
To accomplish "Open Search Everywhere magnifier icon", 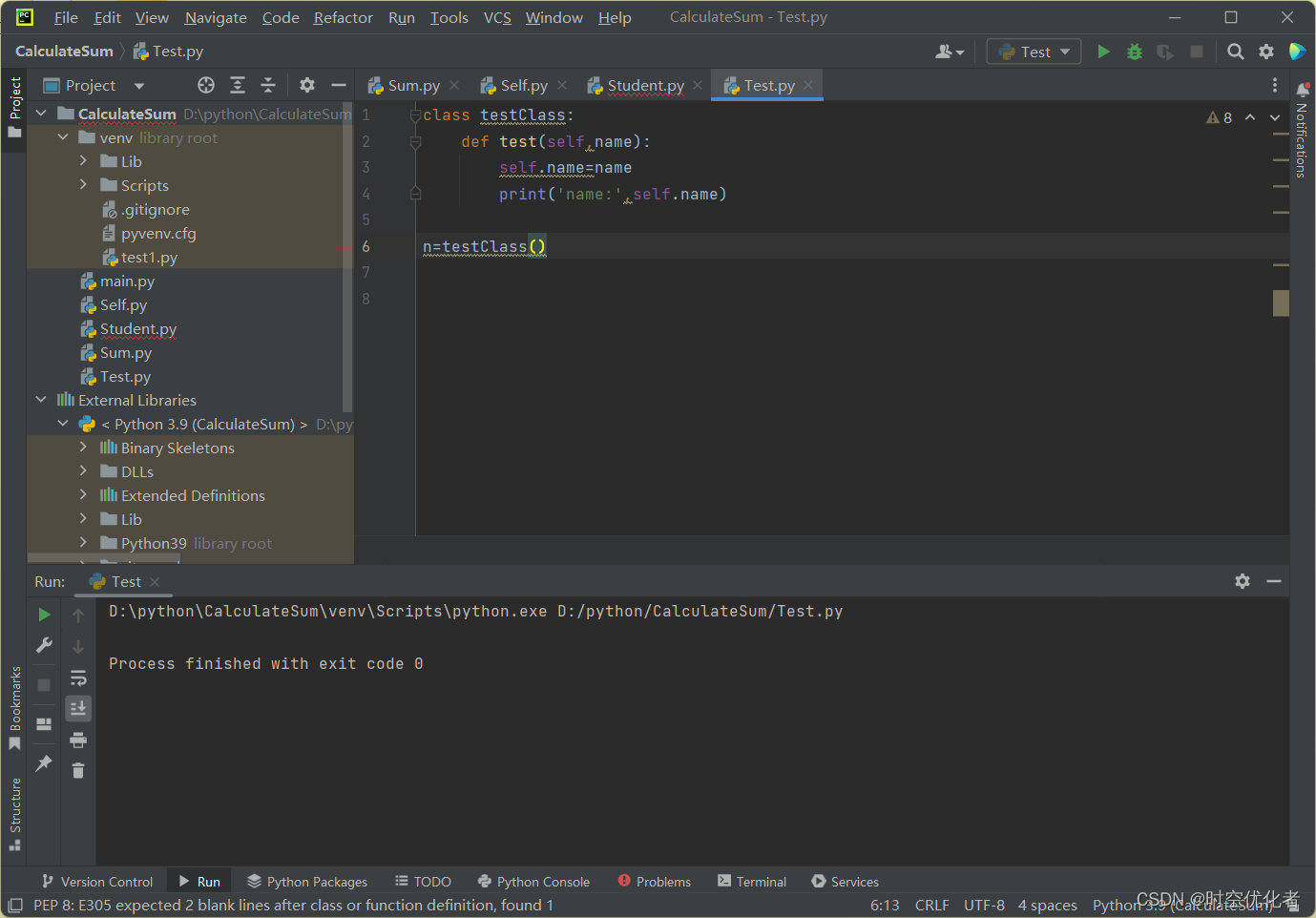I will (x=1236, y=52).
